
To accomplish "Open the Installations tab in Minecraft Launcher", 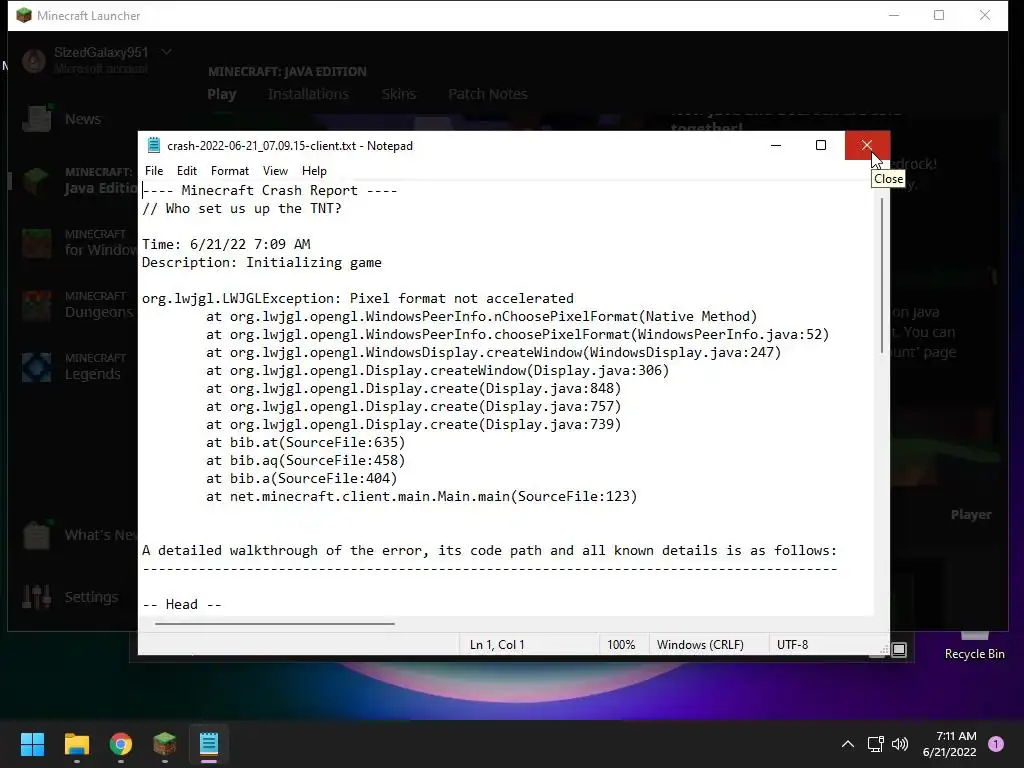I will coord(308,94).
